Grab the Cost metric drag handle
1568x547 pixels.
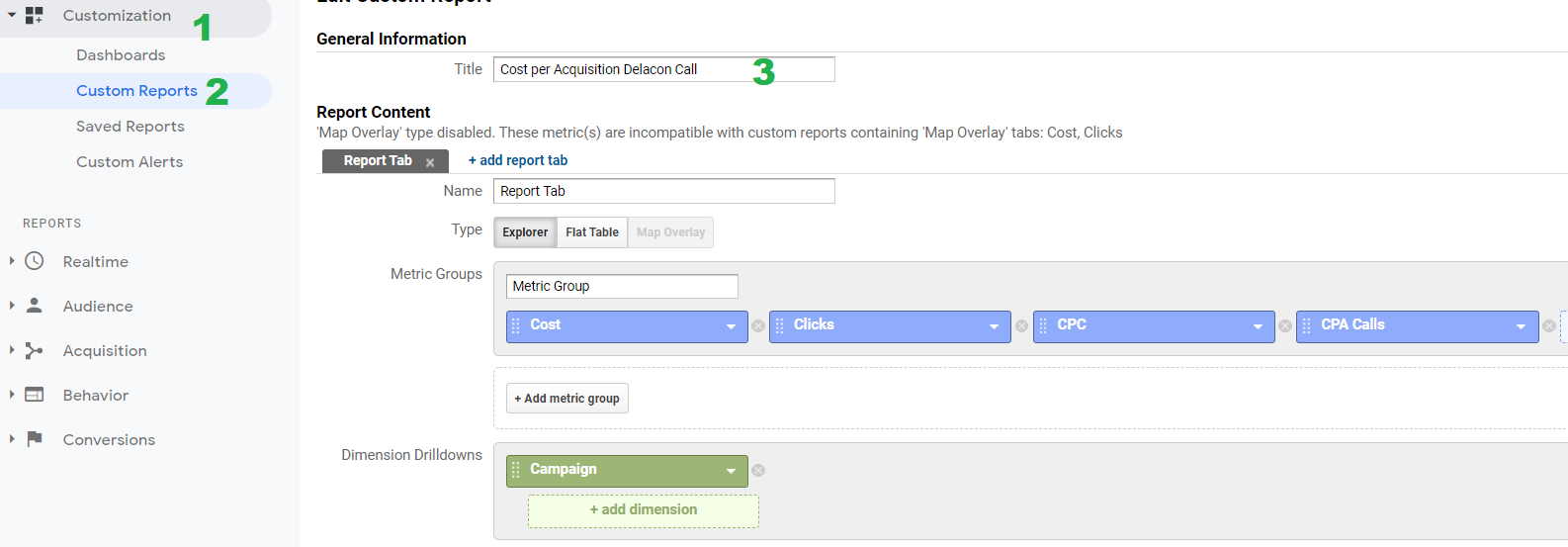515,325
